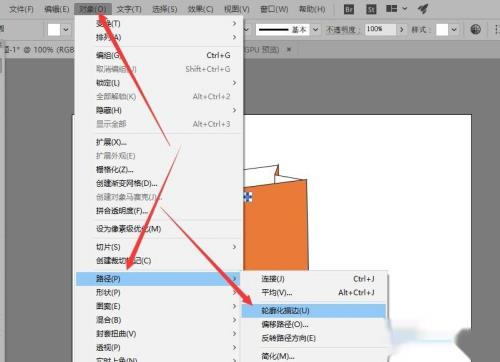This screenshot has height=362, width=500.
Task: Choose 连接(J) in path submenu
Action: click(x=314, y=279)
